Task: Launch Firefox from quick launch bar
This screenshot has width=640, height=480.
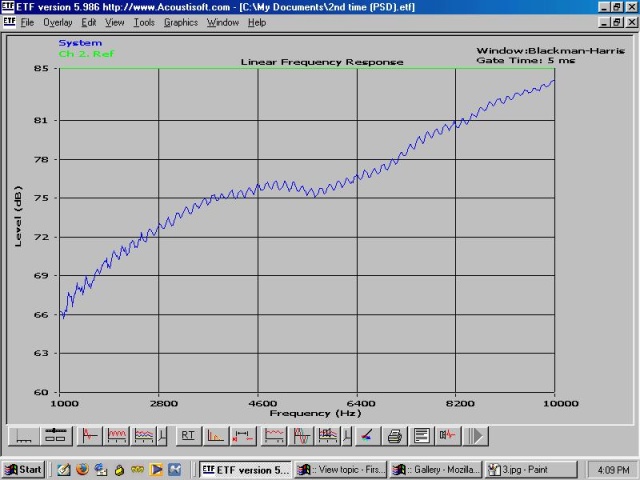Action: tap(82, 469)
